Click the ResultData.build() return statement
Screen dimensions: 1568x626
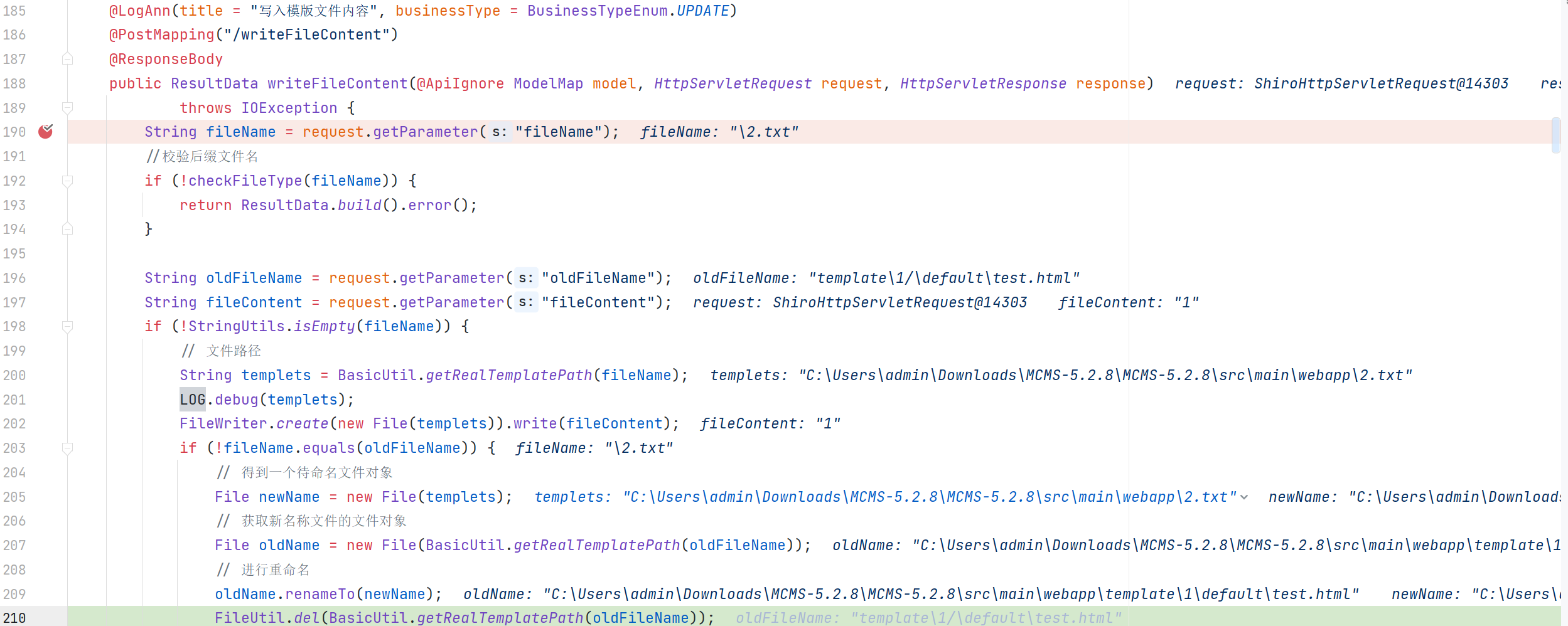coord(328,205)
